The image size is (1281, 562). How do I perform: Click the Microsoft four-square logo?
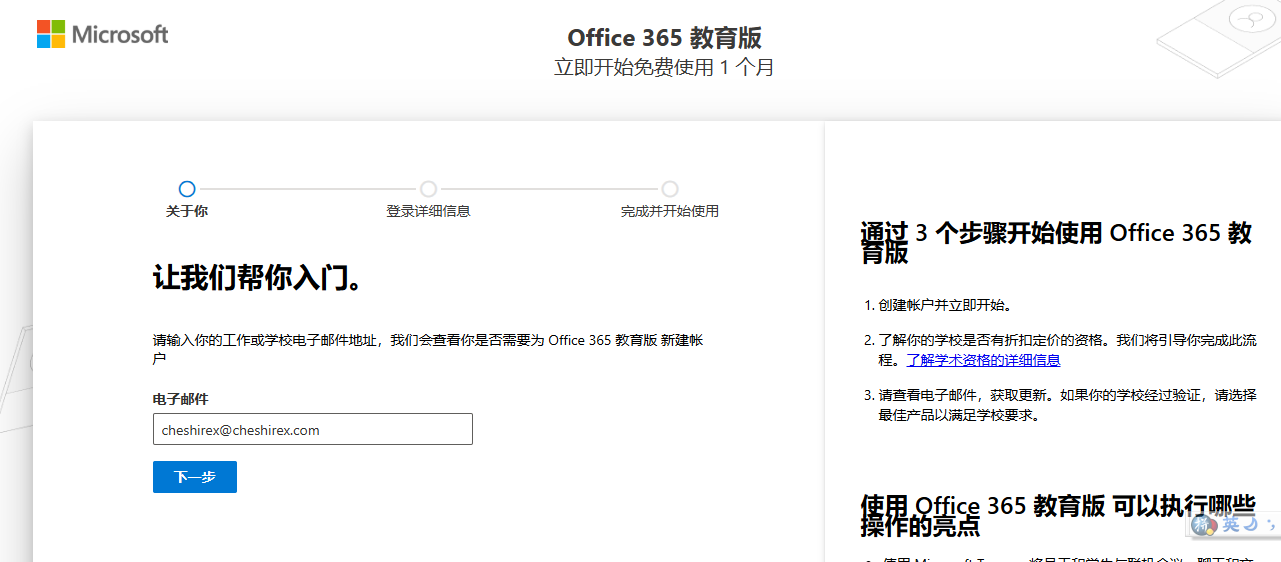click(51, 34)
